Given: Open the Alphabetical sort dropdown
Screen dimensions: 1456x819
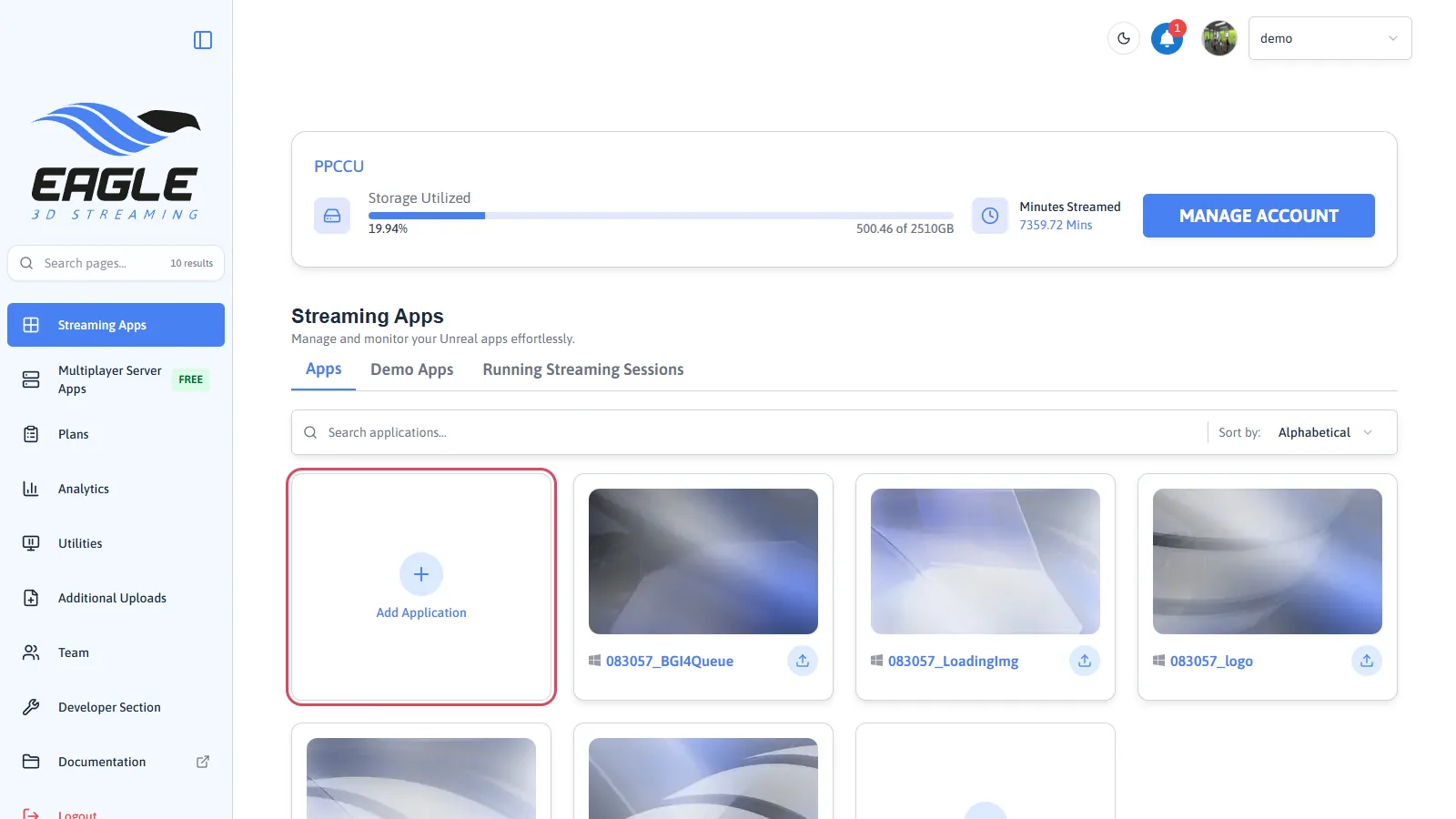Looking at the screenshot, I should 1325,432.
